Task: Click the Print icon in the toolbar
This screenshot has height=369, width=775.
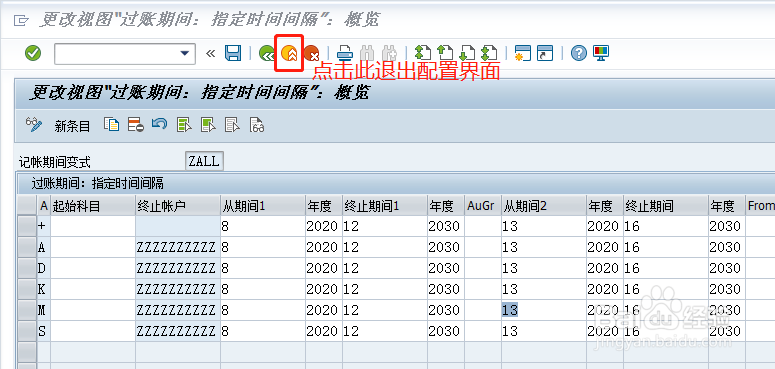Action: click(x=345, y=53)
